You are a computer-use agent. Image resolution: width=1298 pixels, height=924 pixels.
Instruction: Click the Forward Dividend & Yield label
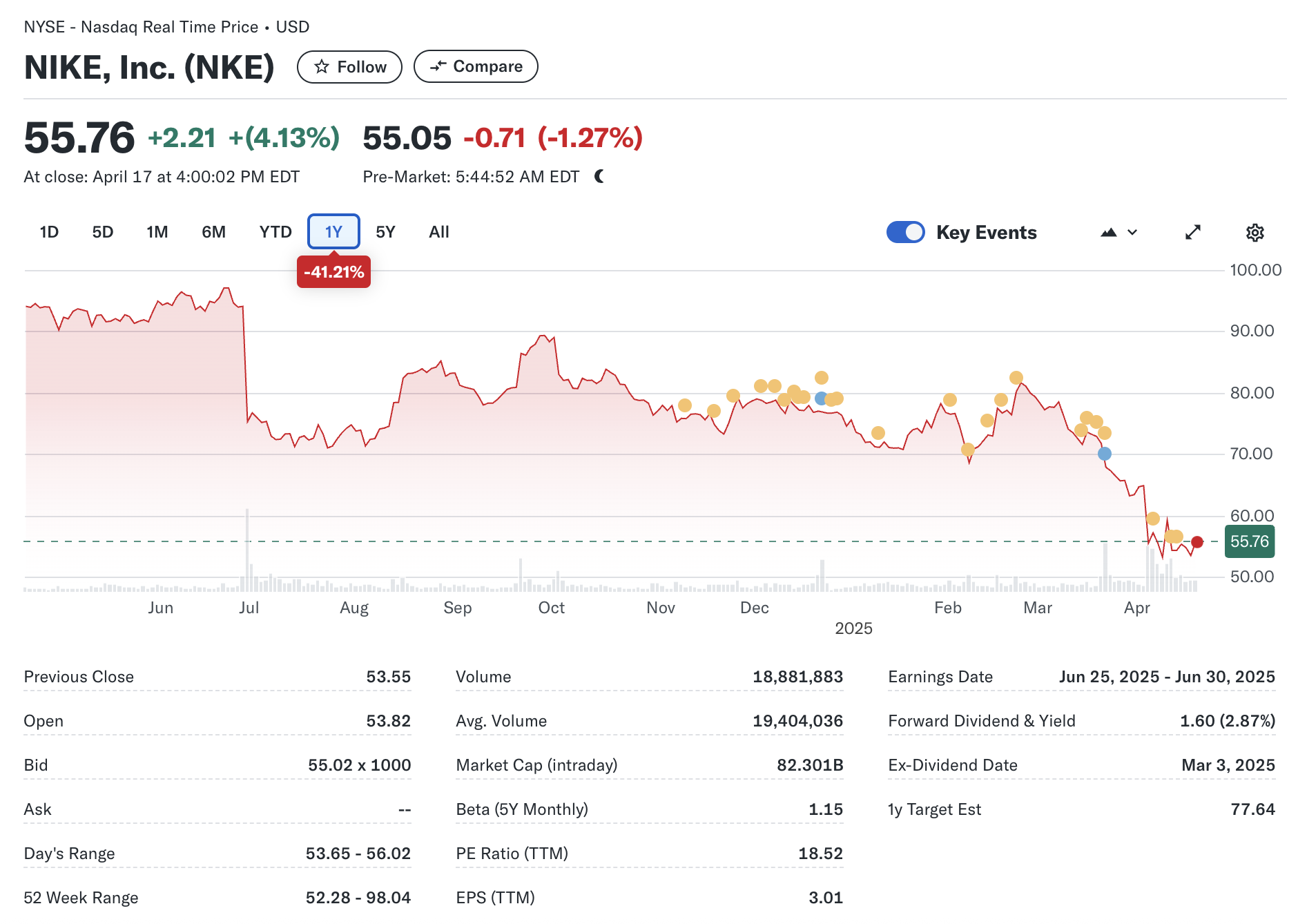(x=982, y=721)
